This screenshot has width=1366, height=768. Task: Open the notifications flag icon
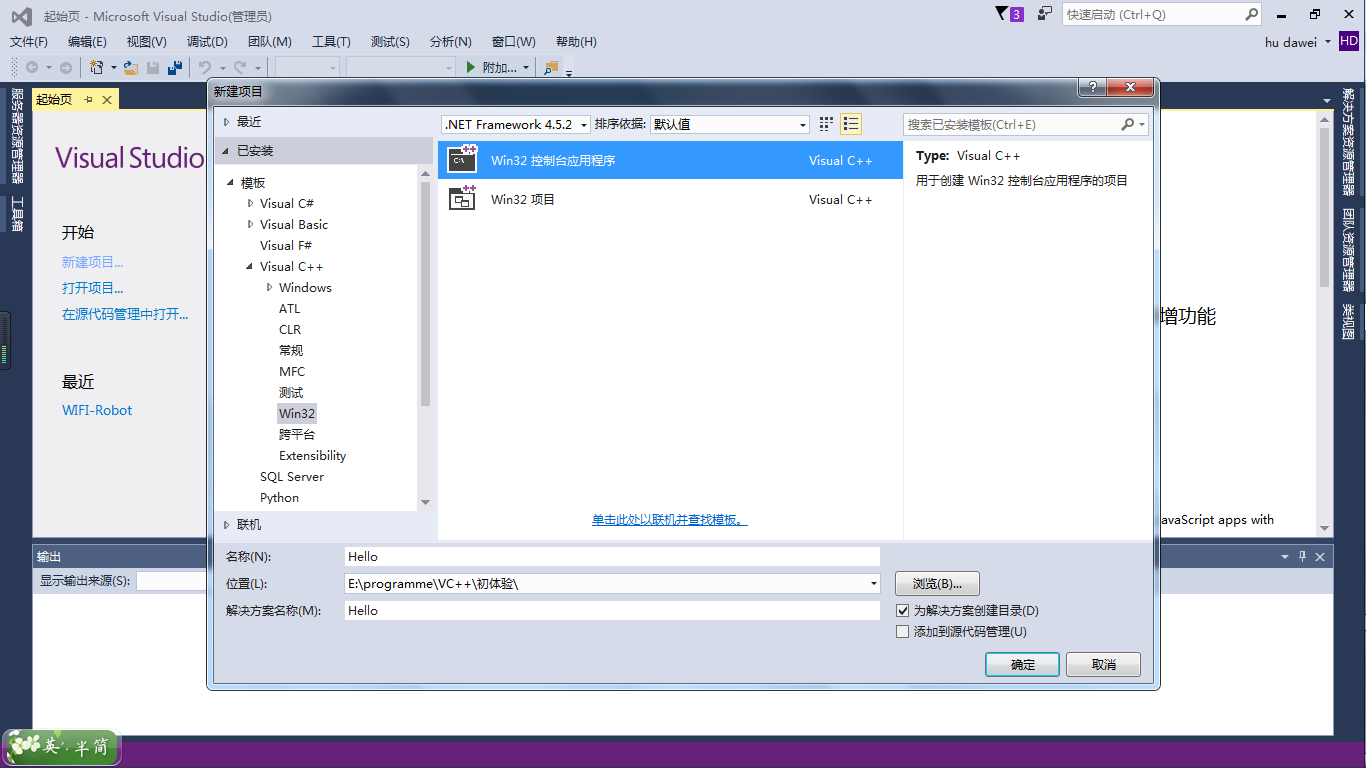point(1002,14)
